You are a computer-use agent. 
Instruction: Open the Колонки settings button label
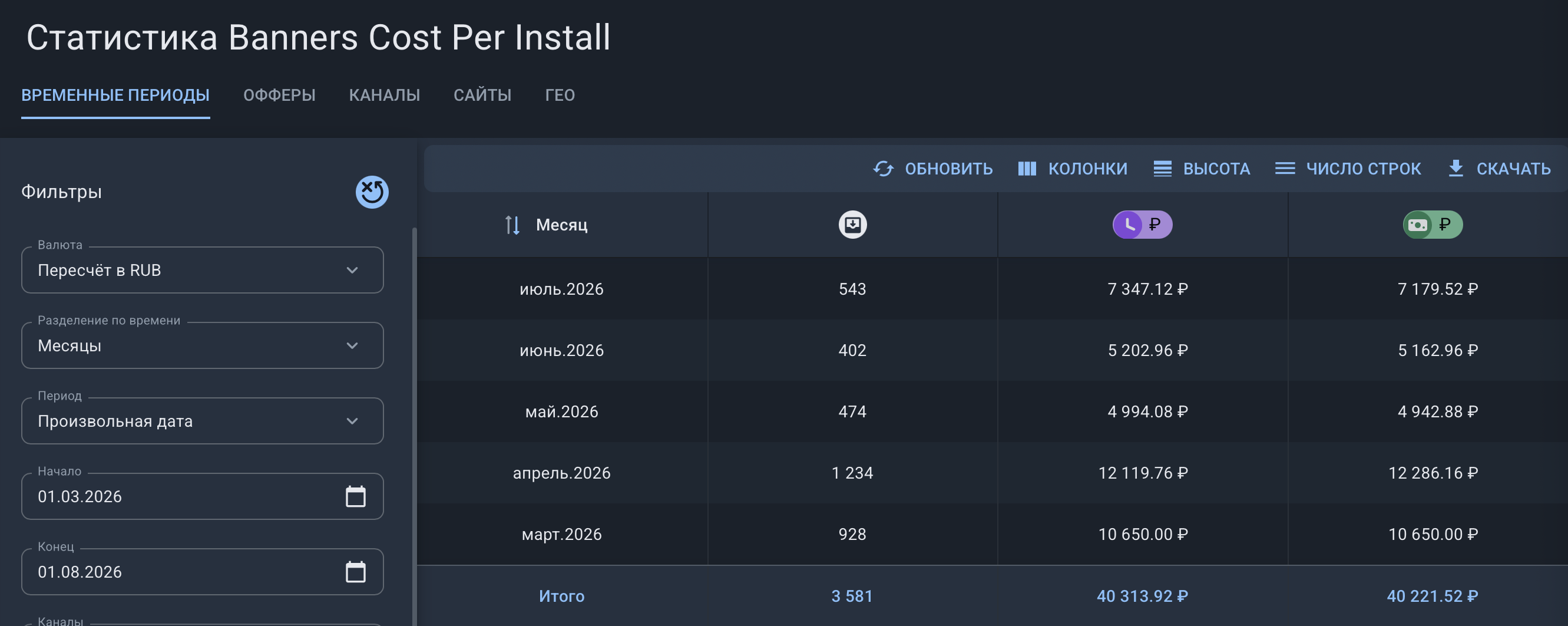(1088, 169)
